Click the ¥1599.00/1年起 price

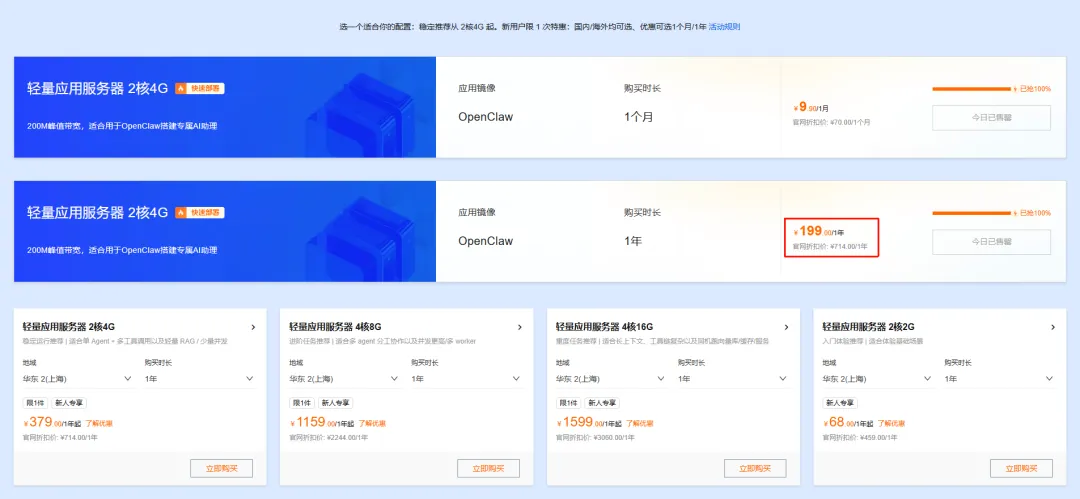pos(588,423)
